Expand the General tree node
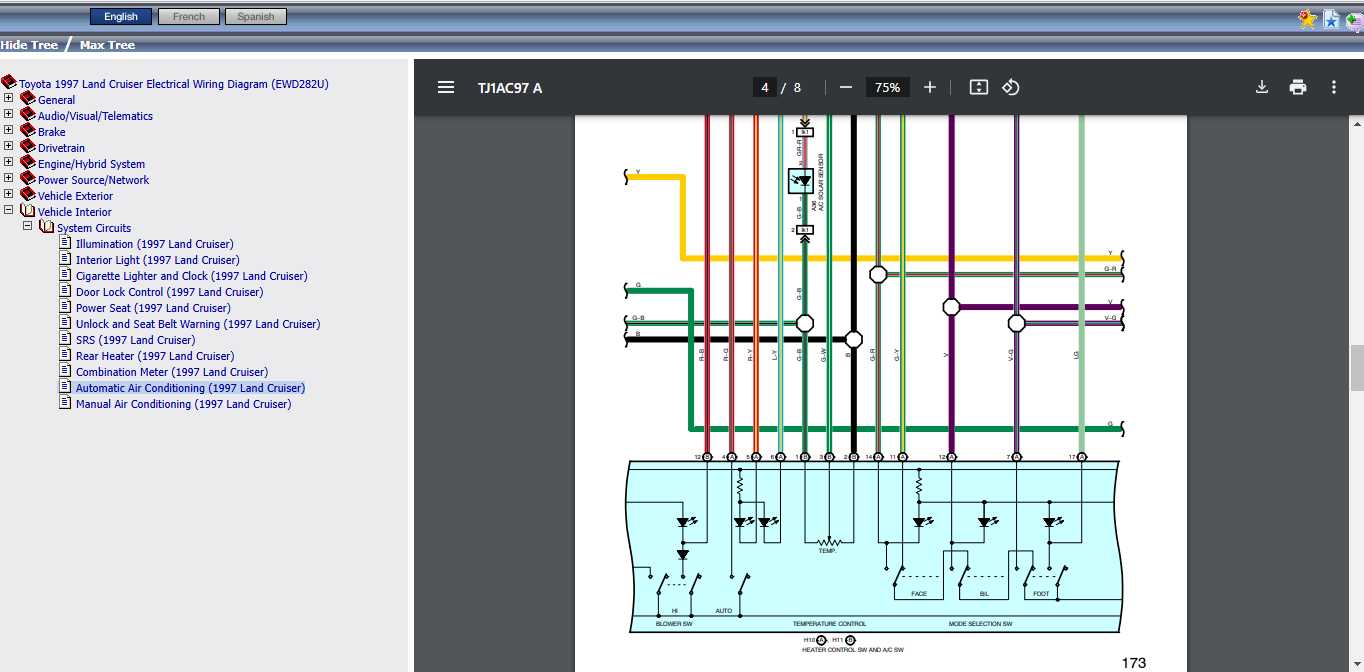This screenshot has height=672, width=1364. (x=8, y=98)
